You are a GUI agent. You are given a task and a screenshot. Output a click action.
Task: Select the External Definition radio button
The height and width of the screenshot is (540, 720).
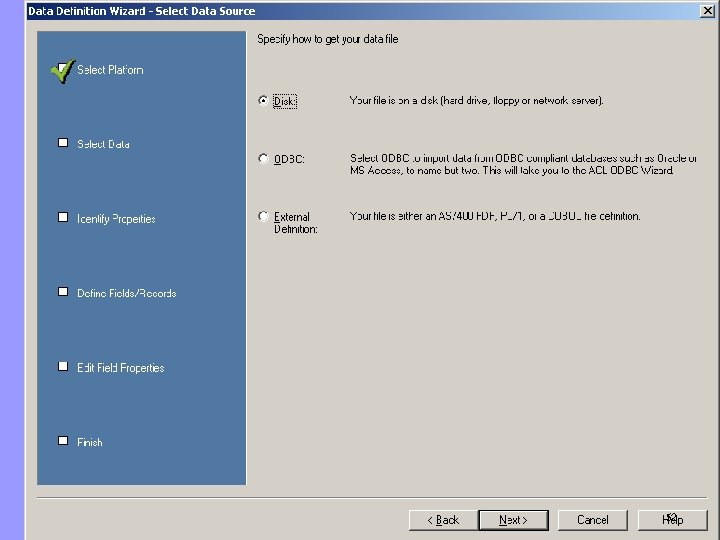(264, 216)
